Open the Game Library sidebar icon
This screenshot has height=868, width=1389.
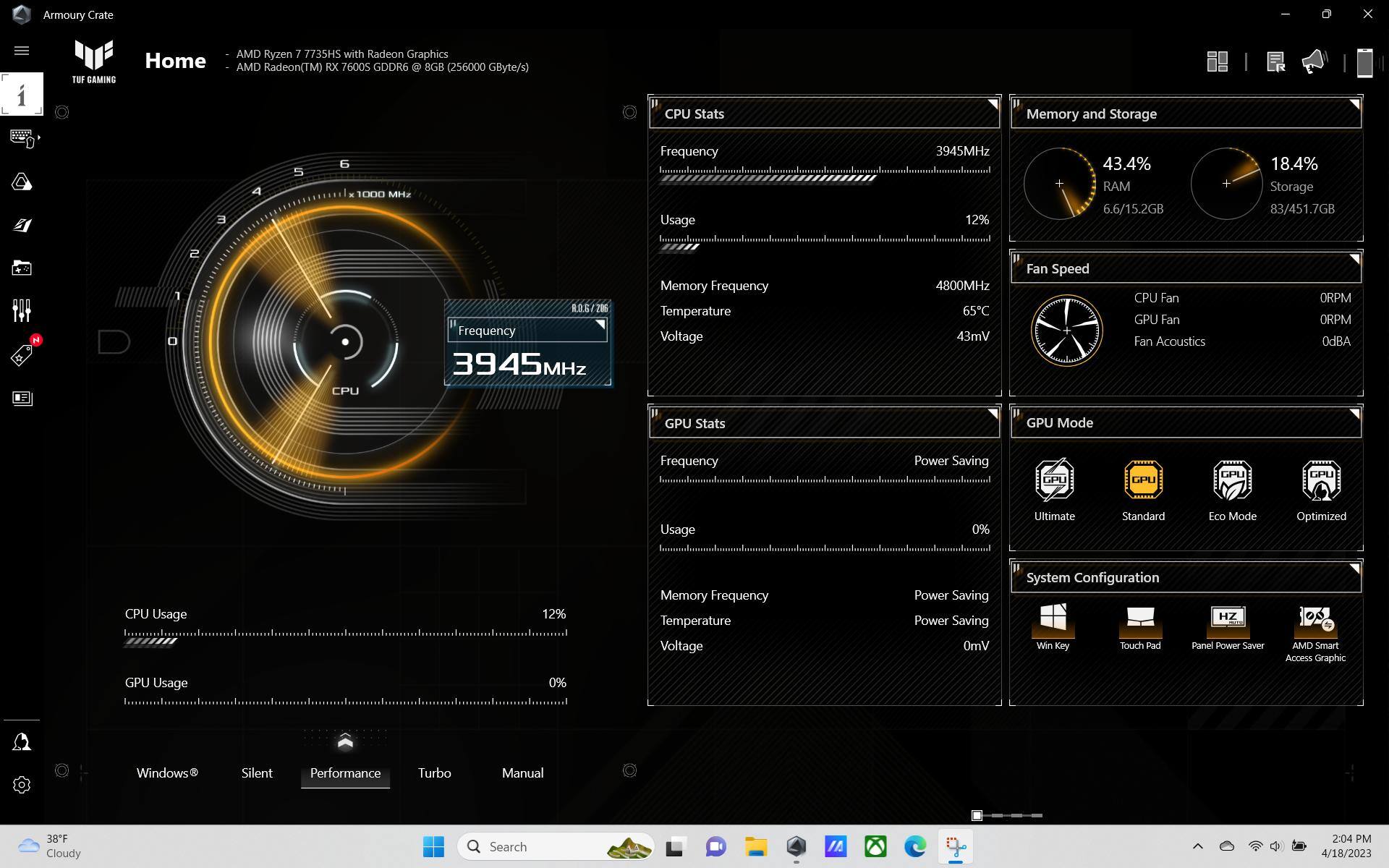coord(22,268)
